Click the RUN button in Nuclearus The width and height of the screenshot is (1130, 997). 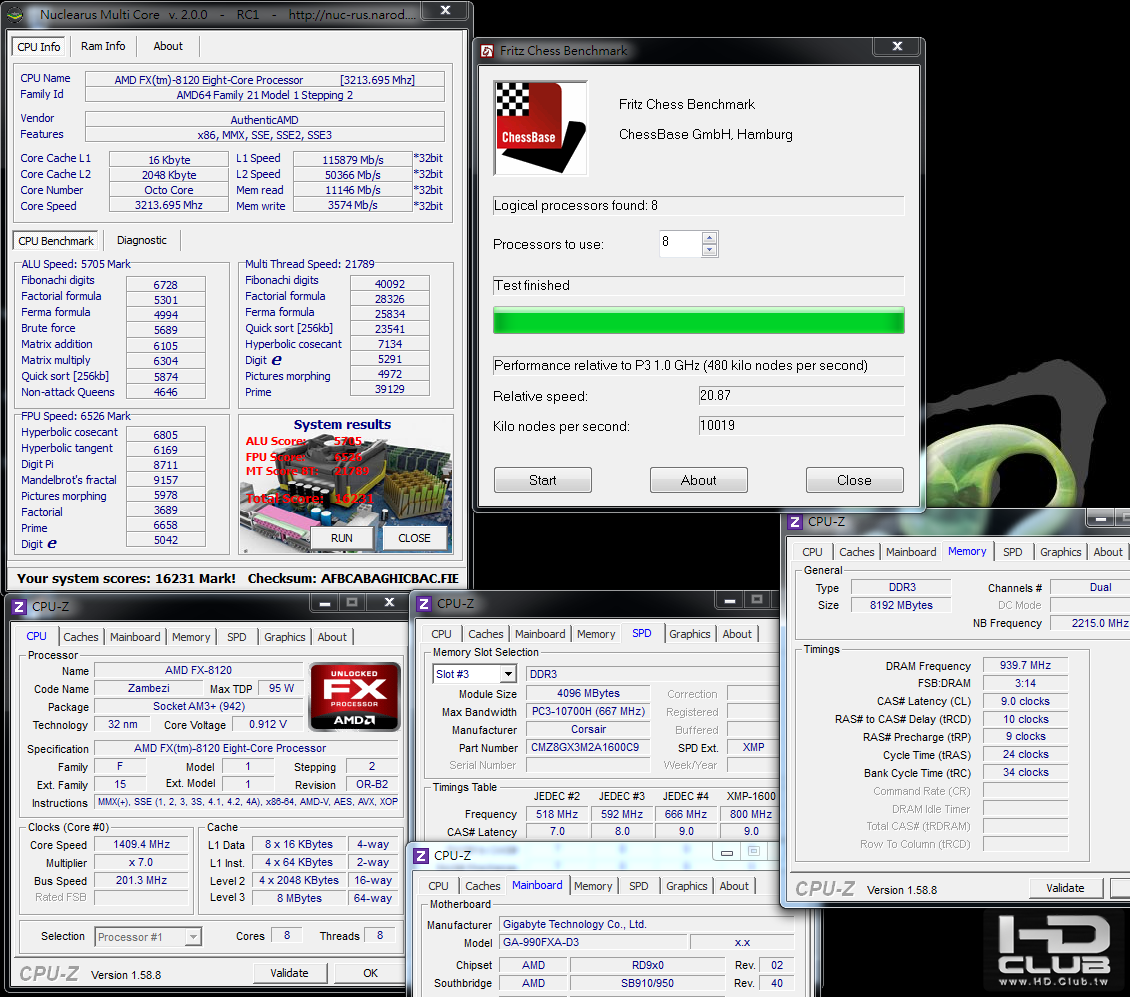coord(342,539)
